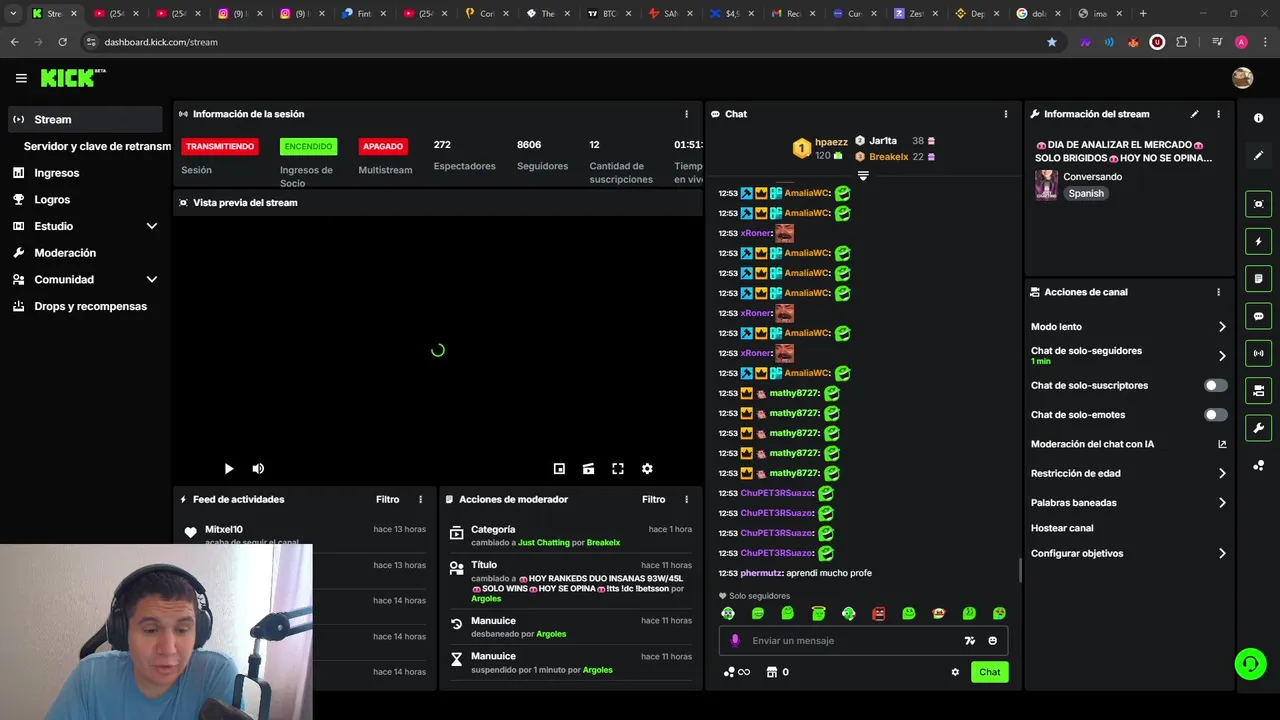Toggle the capture frame icon in right sidebar

1258,204
